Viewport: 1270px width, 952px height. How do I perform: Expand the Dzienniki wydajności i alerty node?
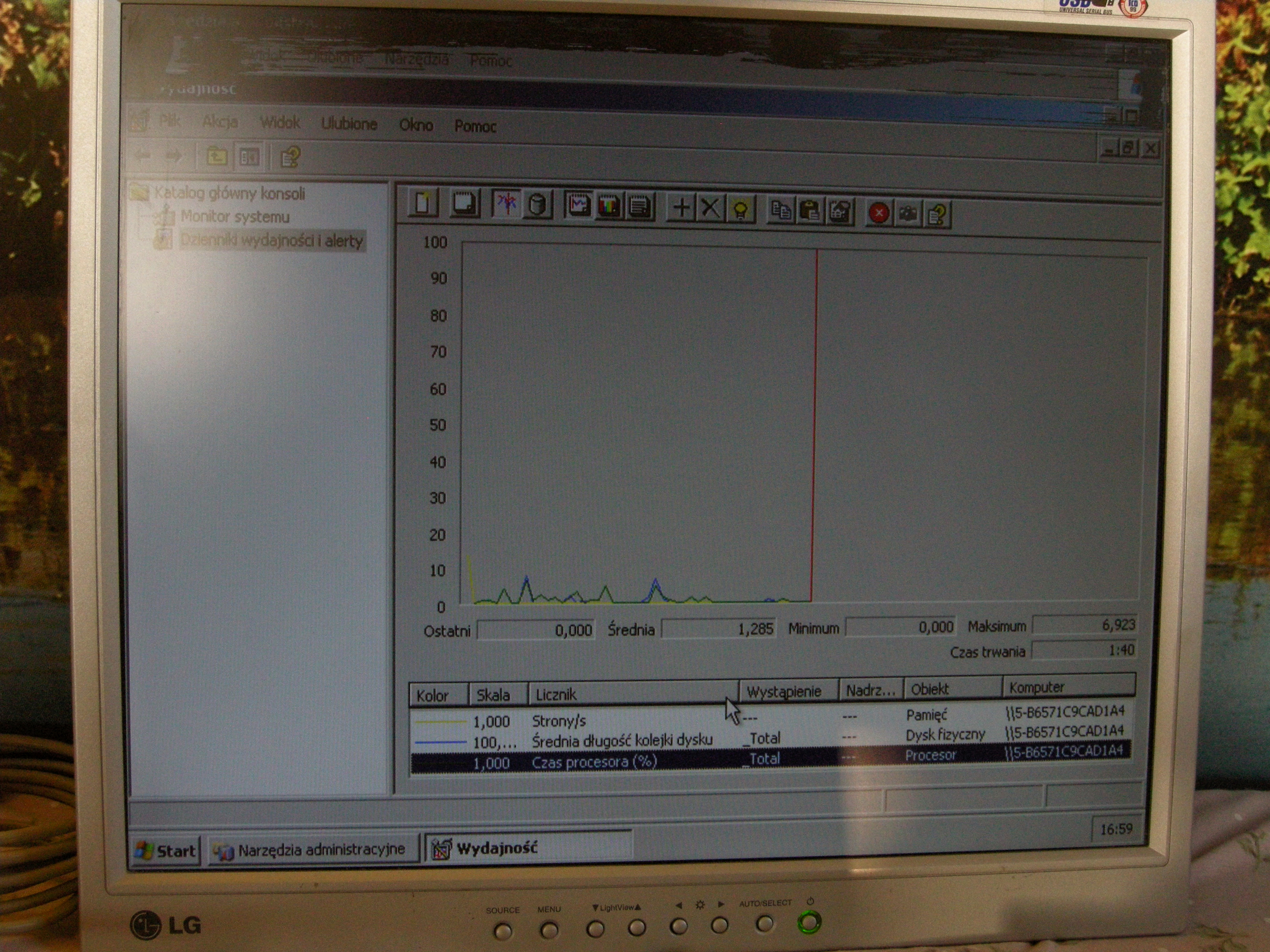click(272, 241)
